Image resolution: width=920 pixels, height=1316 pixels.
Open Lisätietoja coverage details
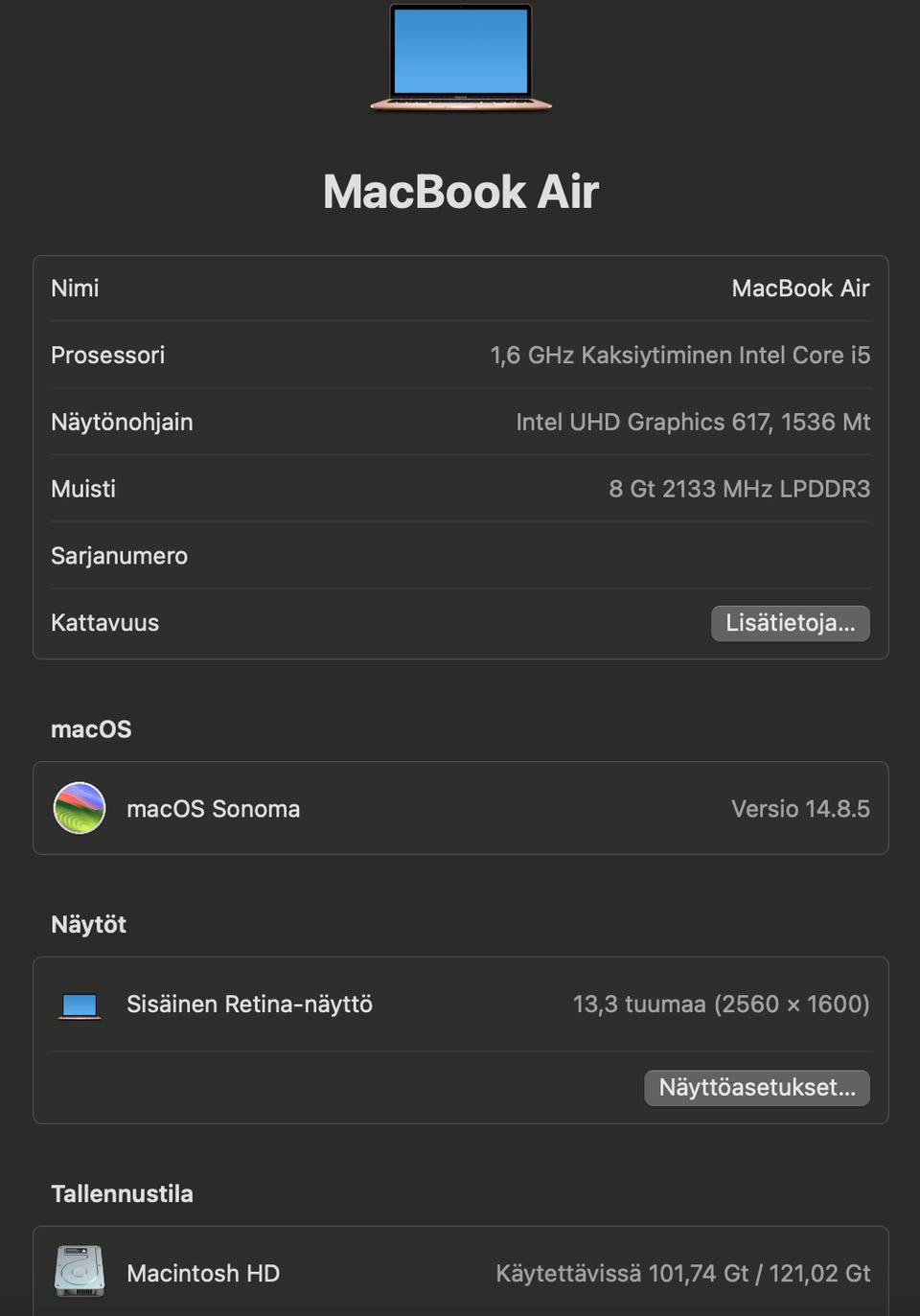pyautogui.click(x=791, y=623)
